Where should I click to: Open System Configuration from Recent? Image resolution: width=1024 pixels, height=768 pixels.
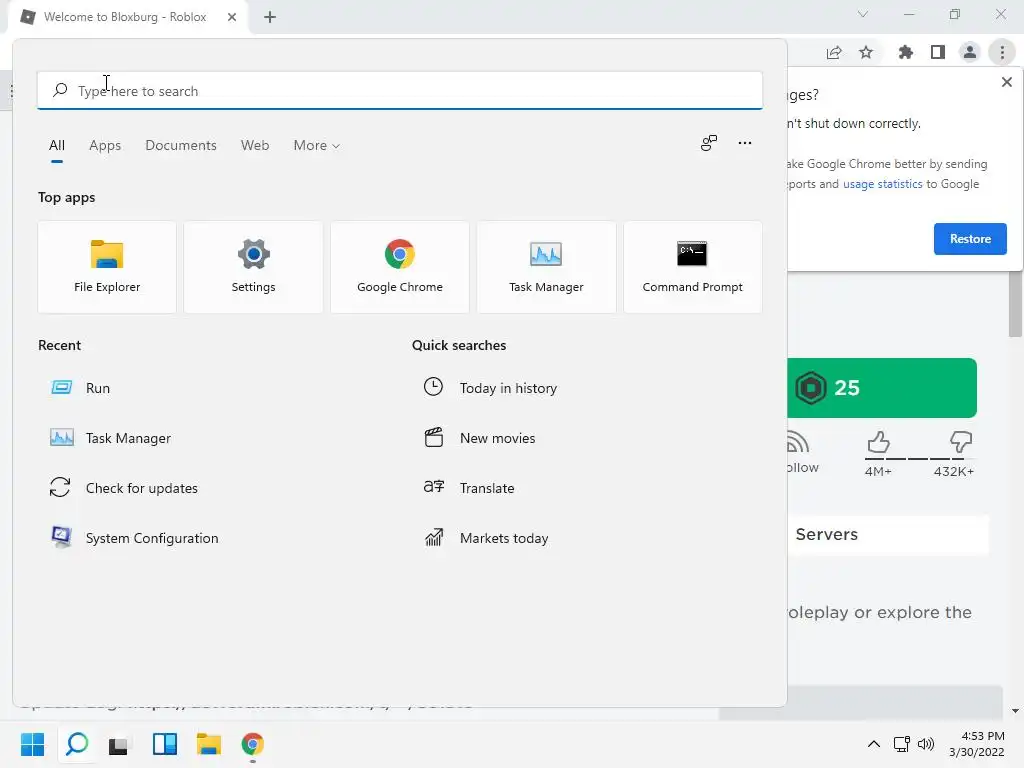pyautogui.click(x=134, y=538)
